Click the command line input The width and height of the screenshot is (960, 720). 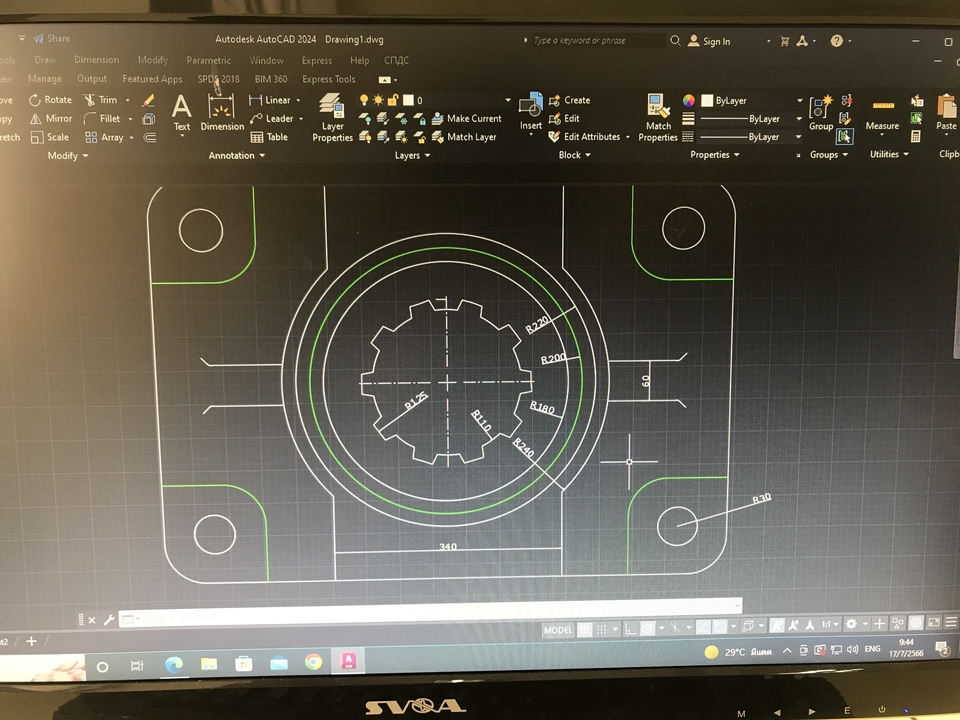click(x=430, y=612)
